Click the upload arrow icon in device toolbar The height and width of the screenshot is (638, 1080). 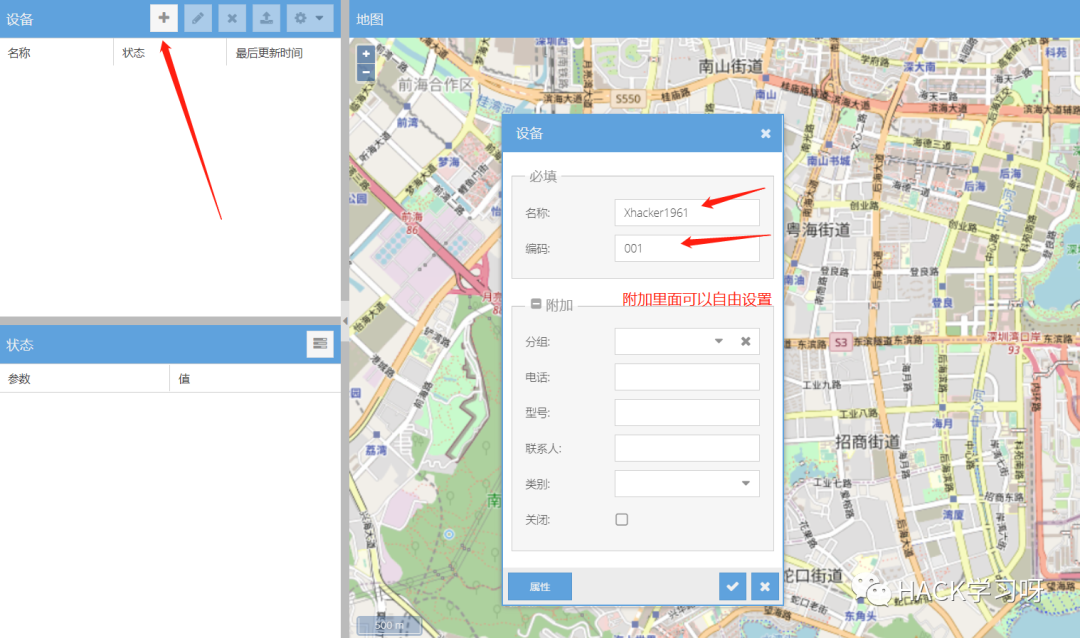pyautogui.click(x=265, y=18)
